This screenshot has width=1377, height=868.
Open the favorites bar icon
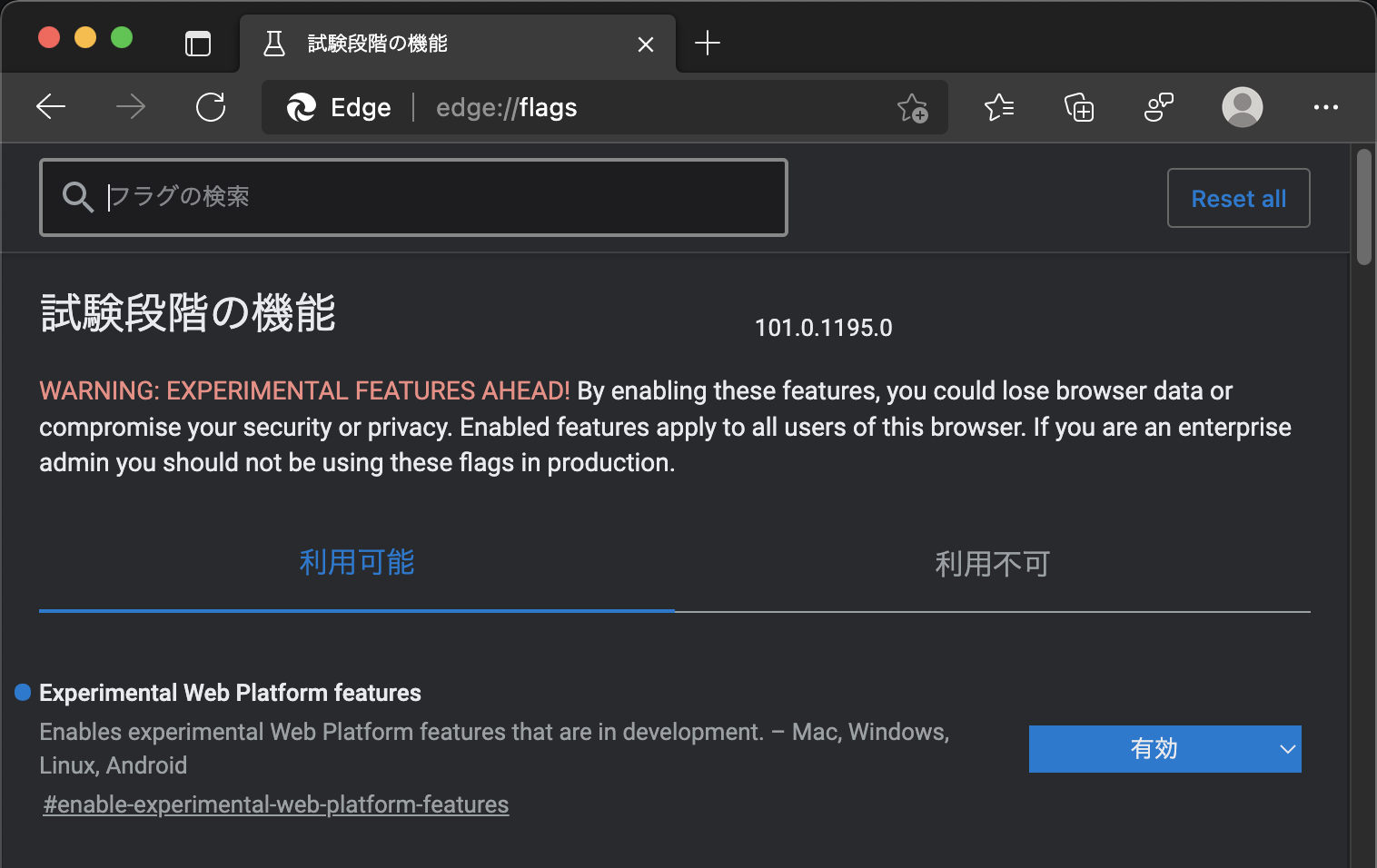click(999, 107)
